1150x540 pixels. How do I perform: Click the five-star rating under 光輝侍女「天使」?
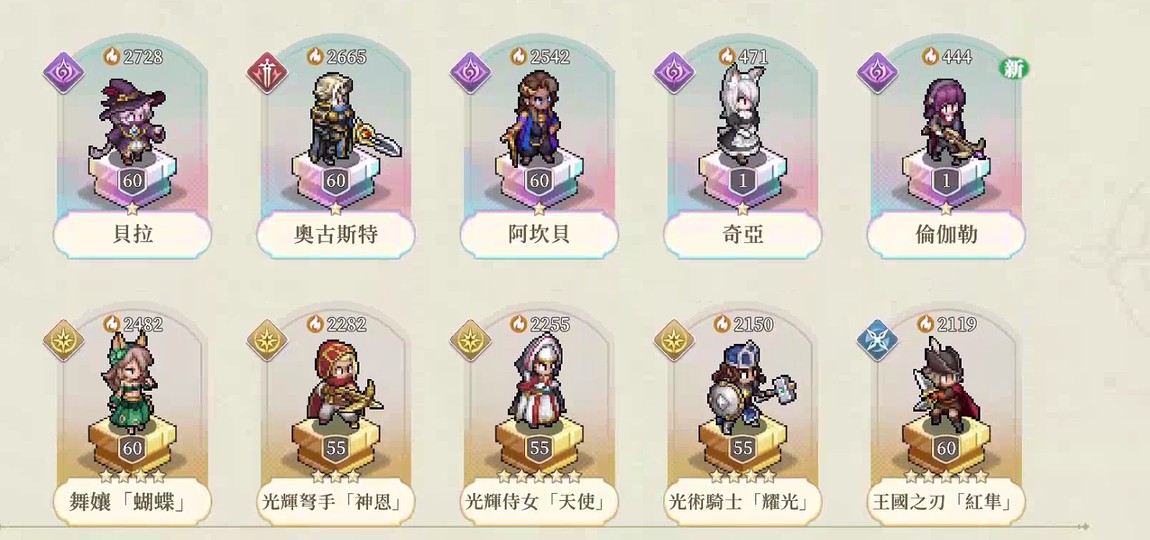tap(538, 476)
